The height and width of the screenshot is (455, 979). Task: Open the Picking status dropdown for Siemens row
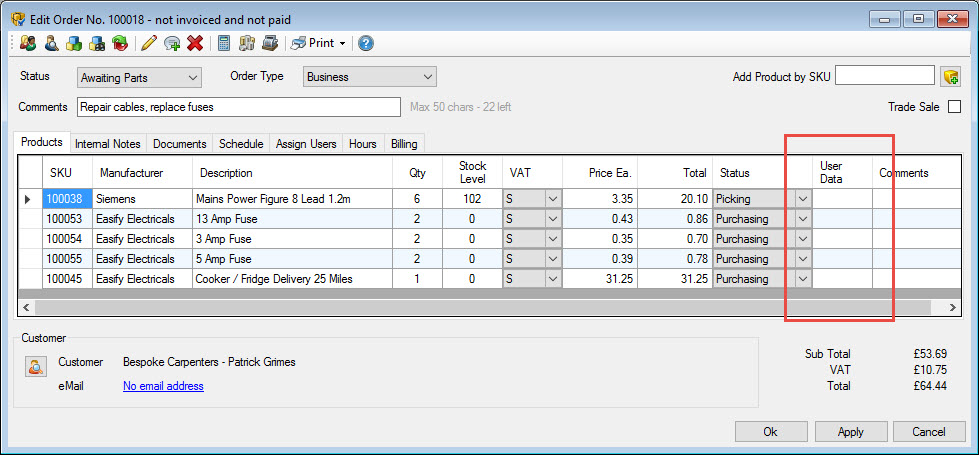[x=803, y=199]
